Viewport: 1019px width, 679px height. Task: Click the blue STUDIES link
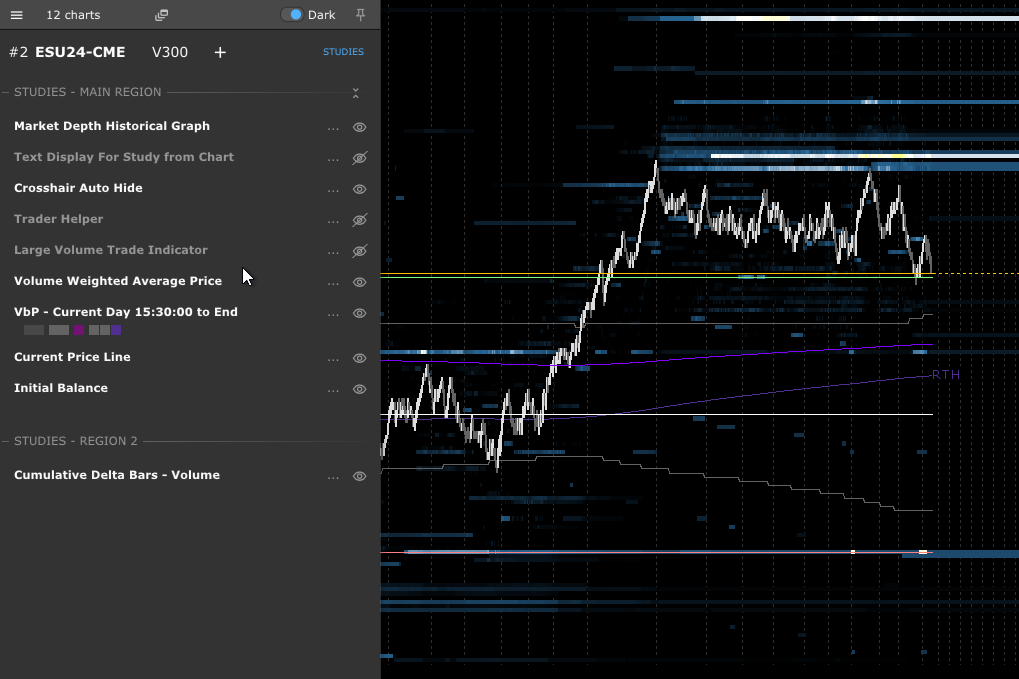coord(343,51)
